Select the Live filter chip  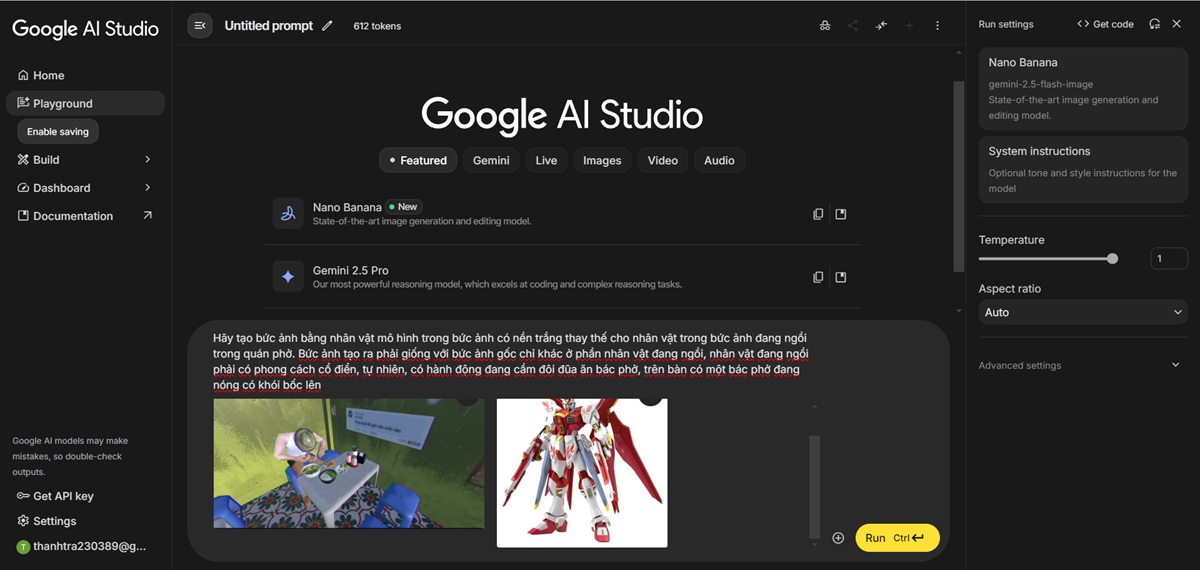[x=546, y=160]
